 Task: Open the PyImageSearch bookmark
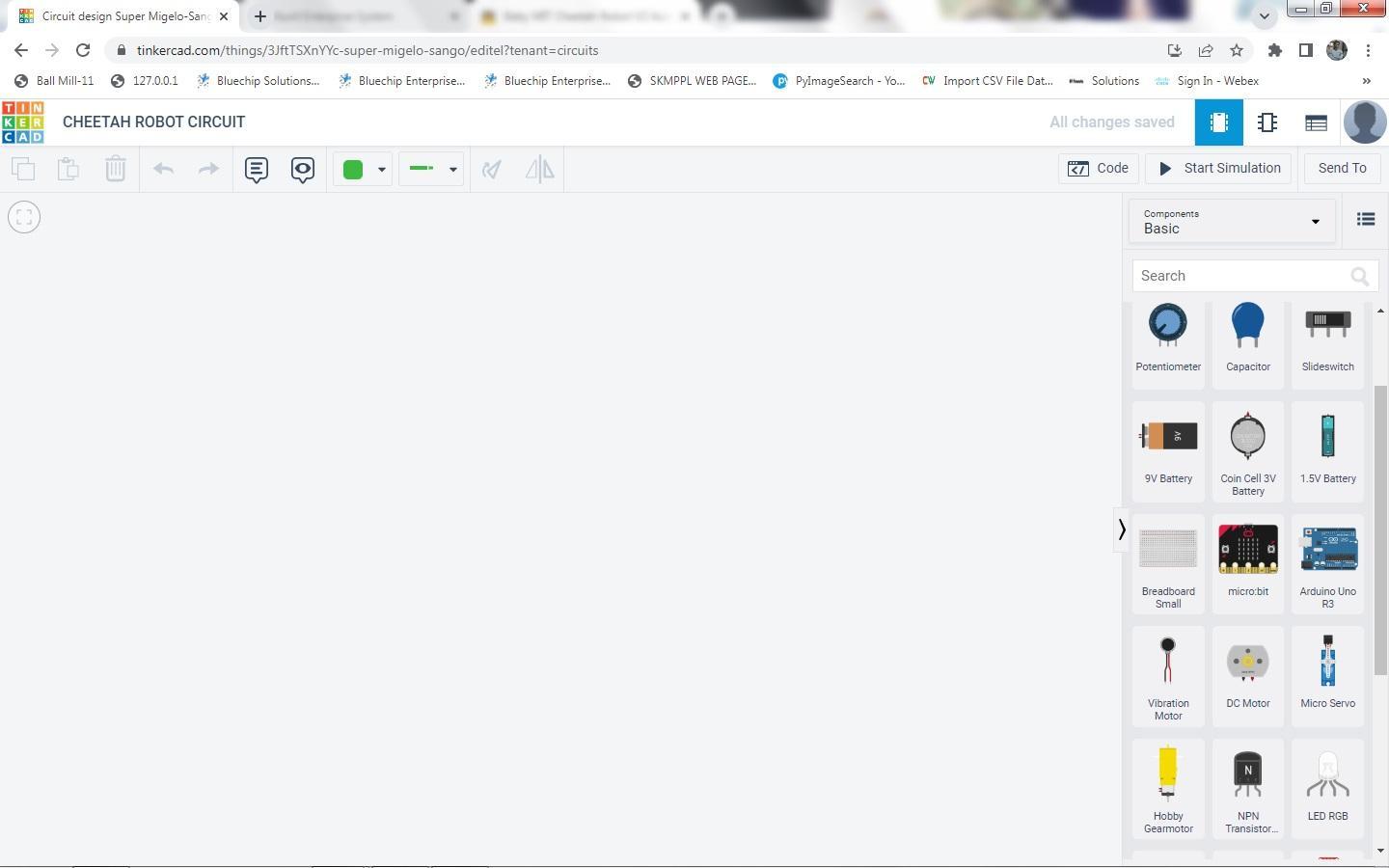point(839,81)
